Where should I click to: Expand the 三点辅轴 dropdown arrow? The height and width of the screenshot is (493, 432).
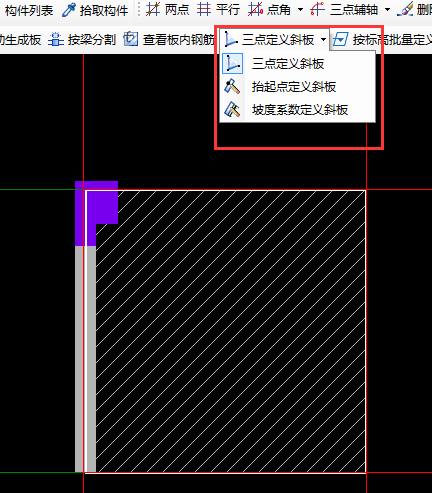coord(387,10)
